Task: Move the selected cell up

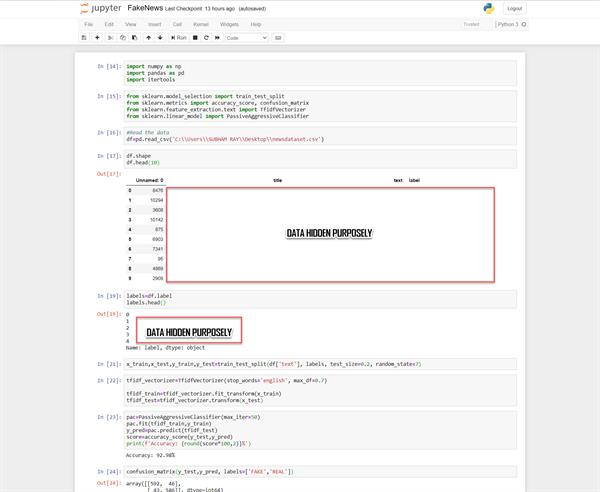Action: pyautogui.click(x=148, y=37)
